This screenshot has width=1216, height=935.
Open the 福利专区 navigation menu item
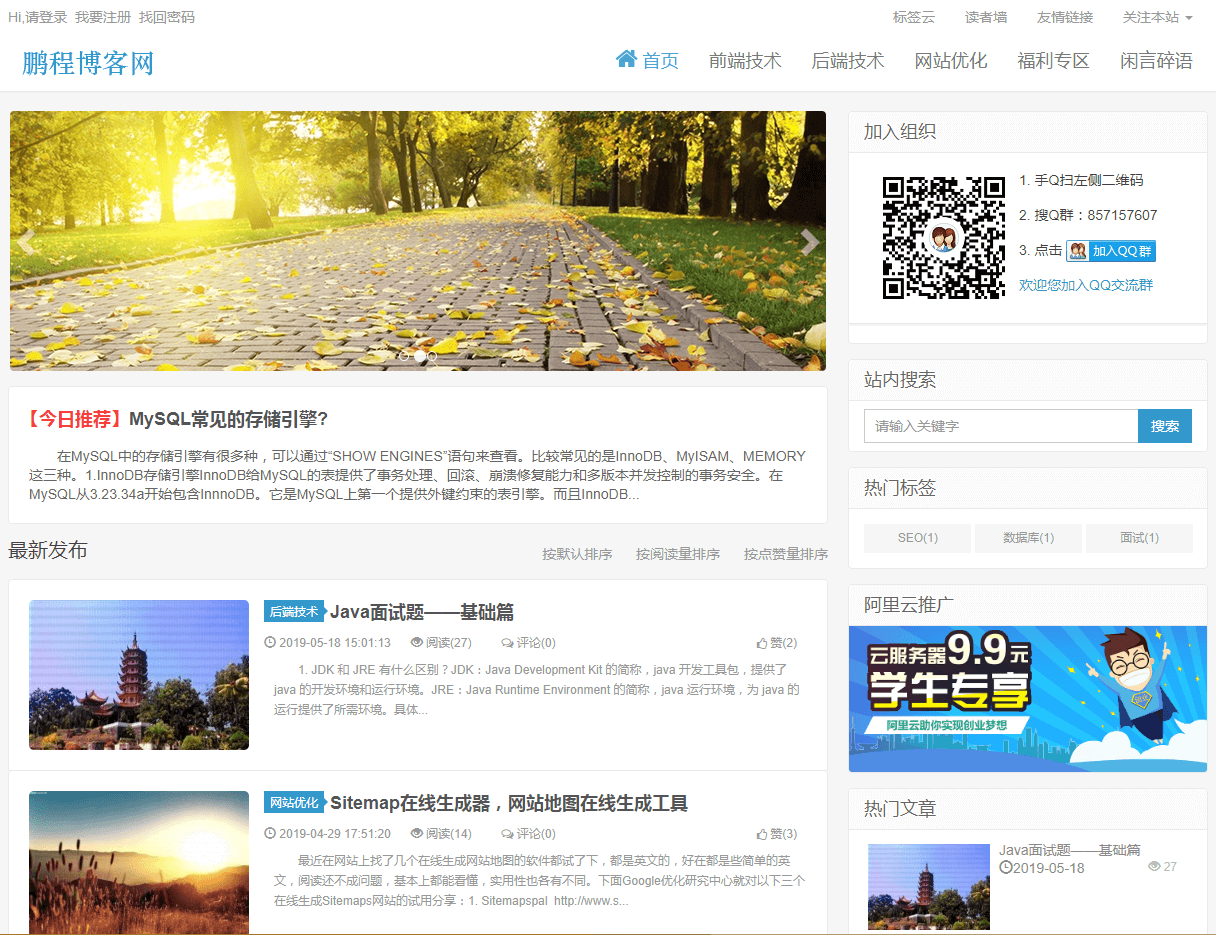click(1053, 61)
